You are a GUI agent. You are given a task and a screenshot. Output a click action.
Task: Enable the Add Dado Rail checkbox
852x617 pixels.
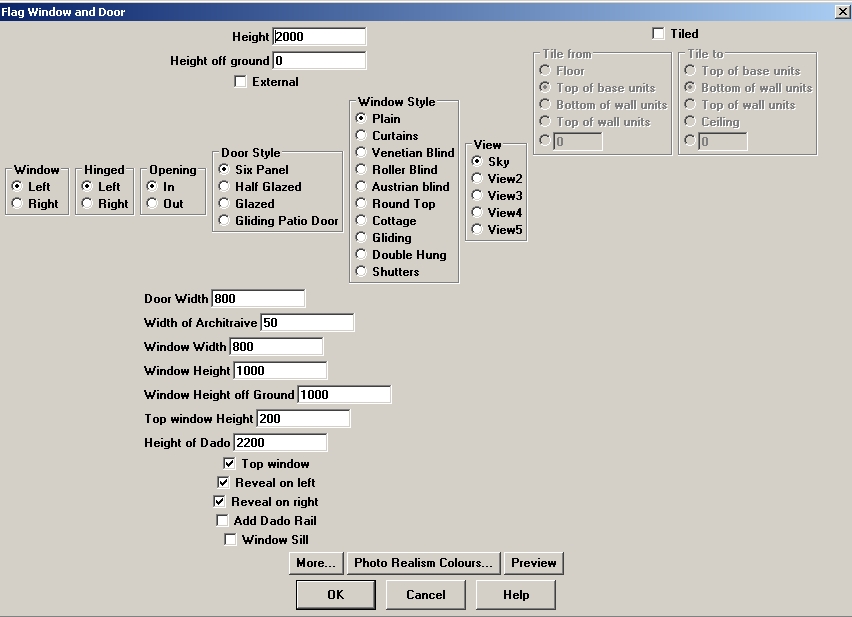click(222, 521)
